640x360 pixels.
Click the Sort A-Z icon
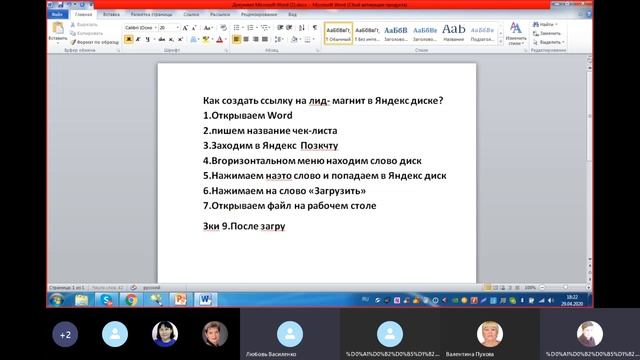click(x=302, y=28)
